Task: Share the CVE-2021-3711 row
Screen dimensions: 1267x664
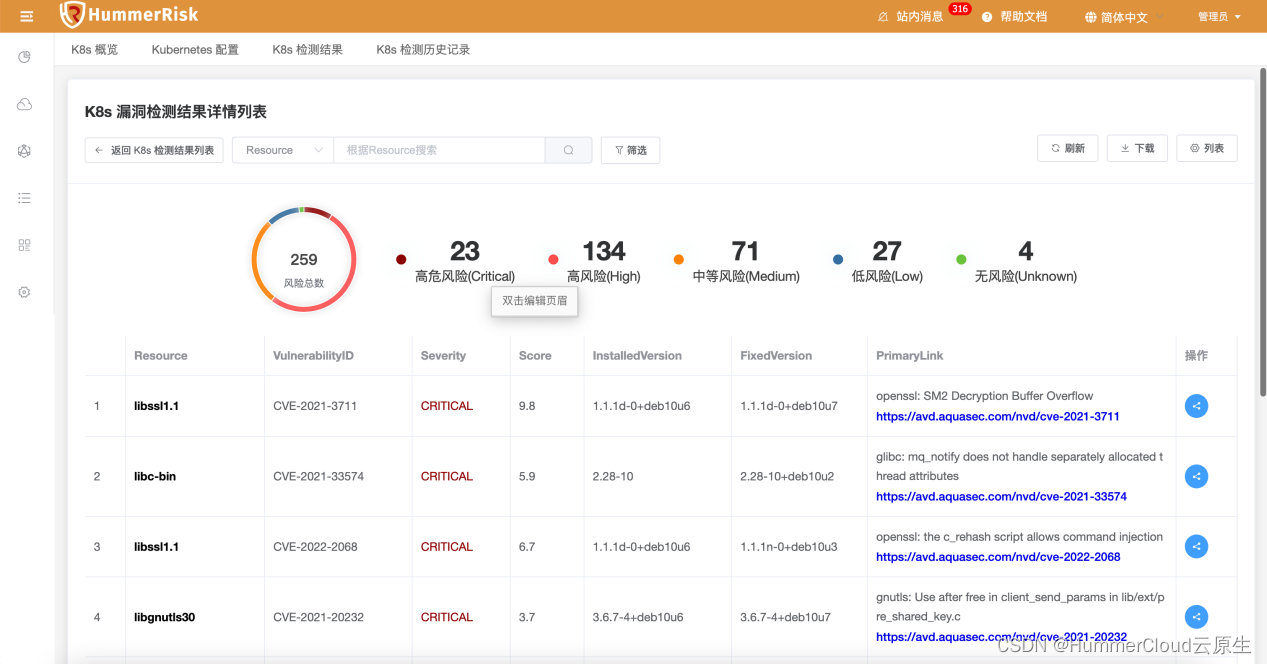Action: coord(1196,406)
